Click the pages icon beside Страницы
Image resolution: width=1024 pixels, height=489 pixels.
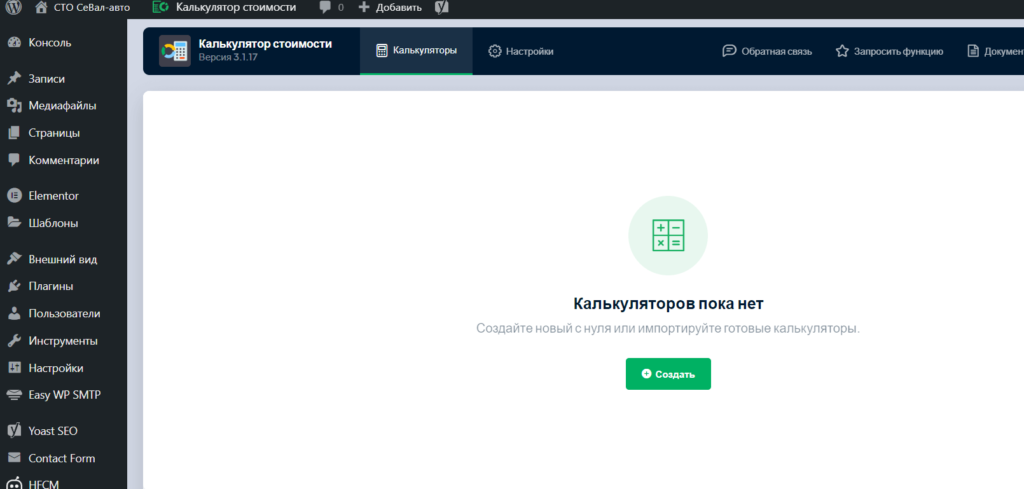[14, 133]
